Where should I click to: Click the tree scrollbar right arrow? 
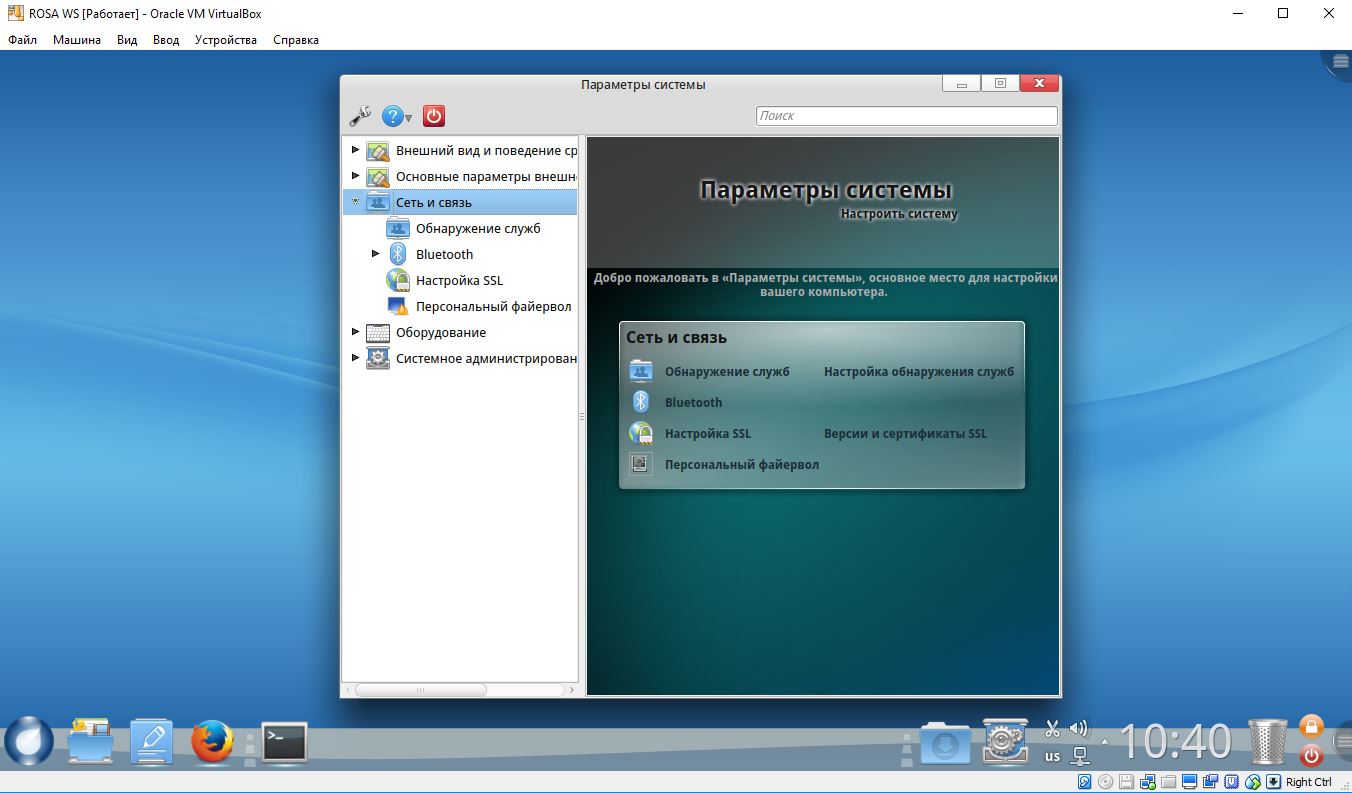(x=572, y=690)
